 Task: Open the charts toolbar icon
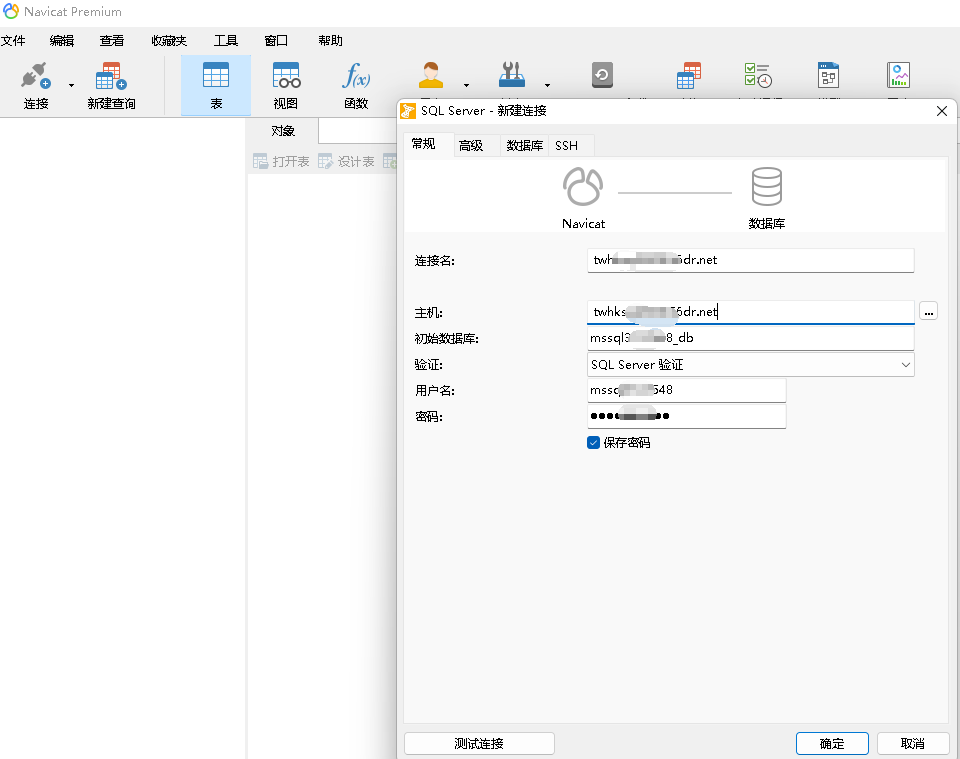(x=899, y=75)
